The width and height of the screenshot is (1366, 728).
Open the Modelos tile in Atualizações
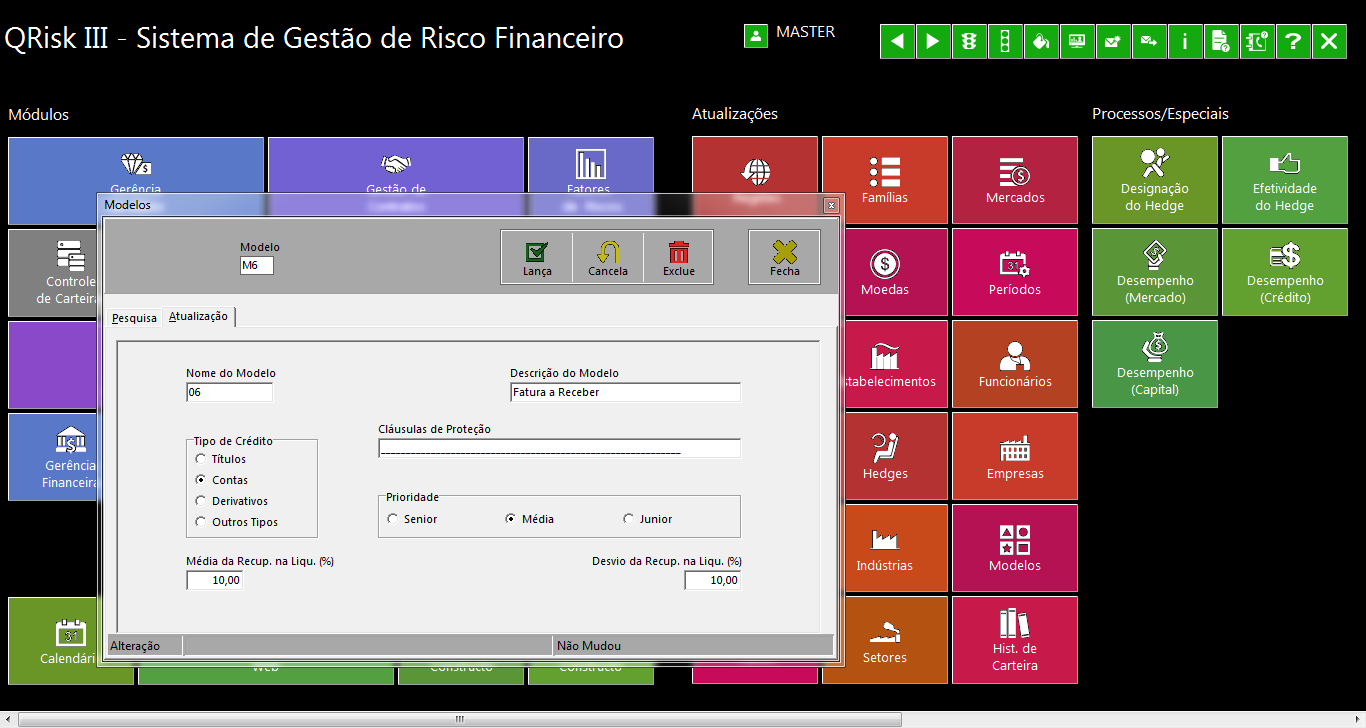[x=1015, y=548]
